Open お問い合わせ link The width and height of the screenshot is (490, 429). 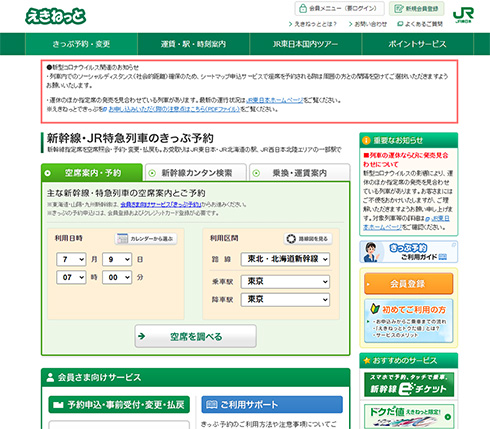pyautogui.click(x=368, y=24)
